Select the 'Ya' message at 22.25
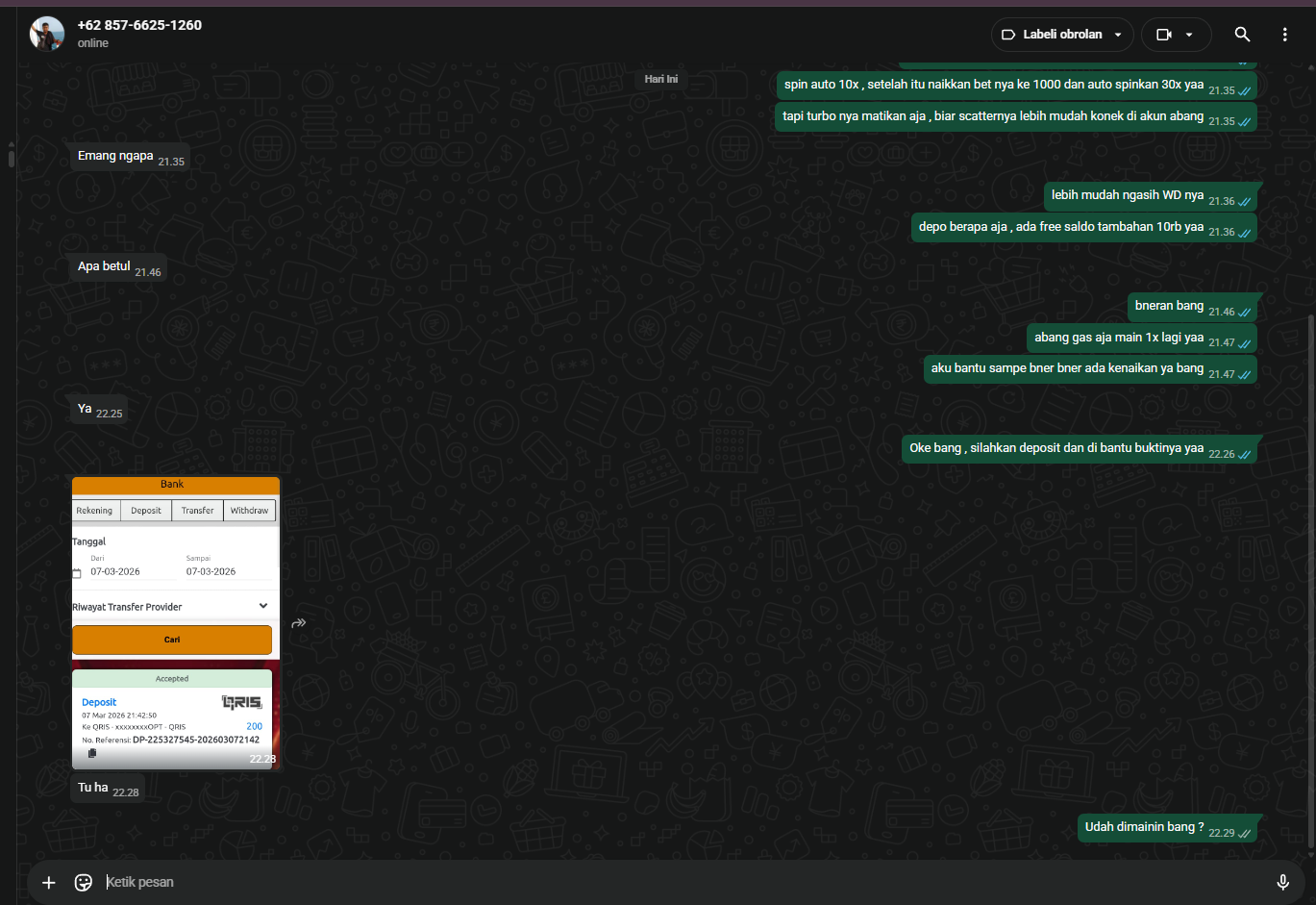This screenshot has width=1316, height=905. click(99, 410)
